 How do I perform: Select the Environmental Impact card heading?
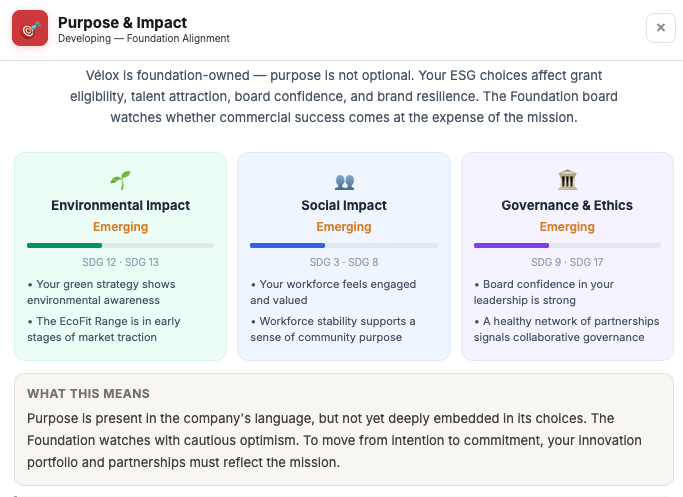tap(121, 205)
